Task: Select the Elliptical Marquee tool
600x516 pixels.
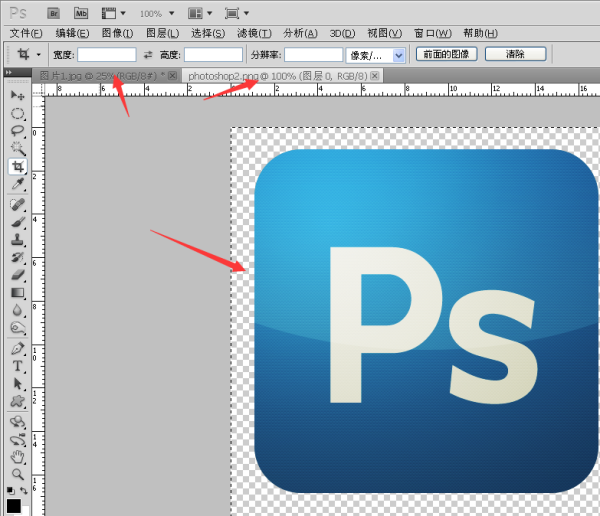Action: coord(17,114)
